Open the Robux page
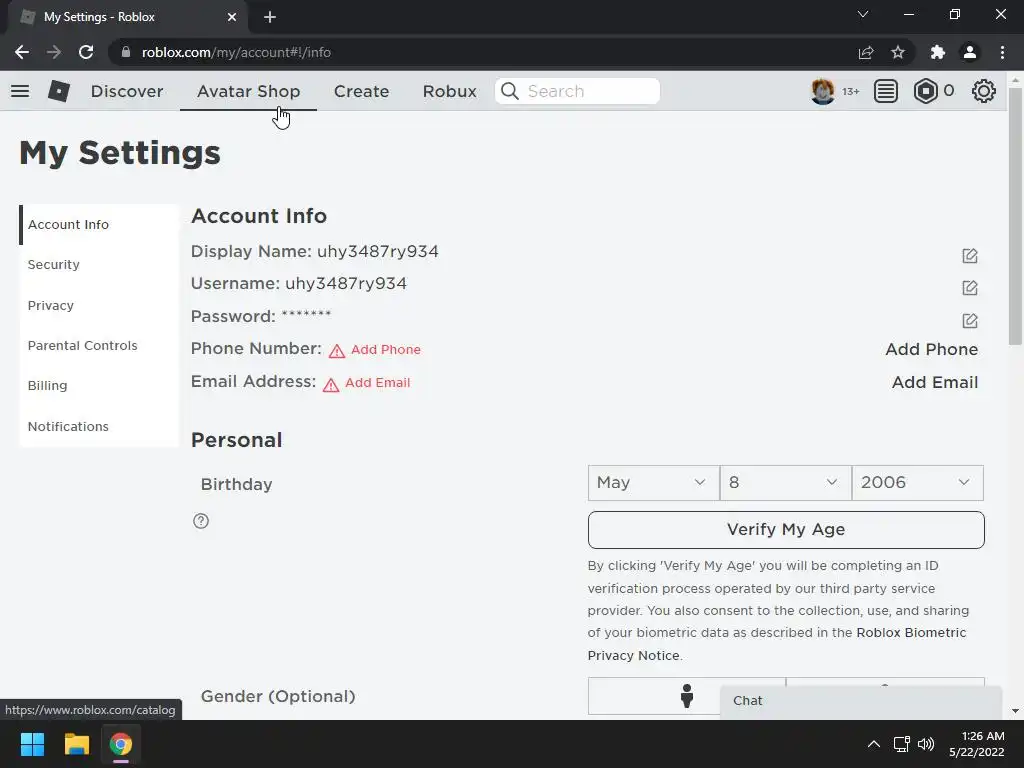Image resolution: width=1024 pixels, height=768 pixels. 449,91
